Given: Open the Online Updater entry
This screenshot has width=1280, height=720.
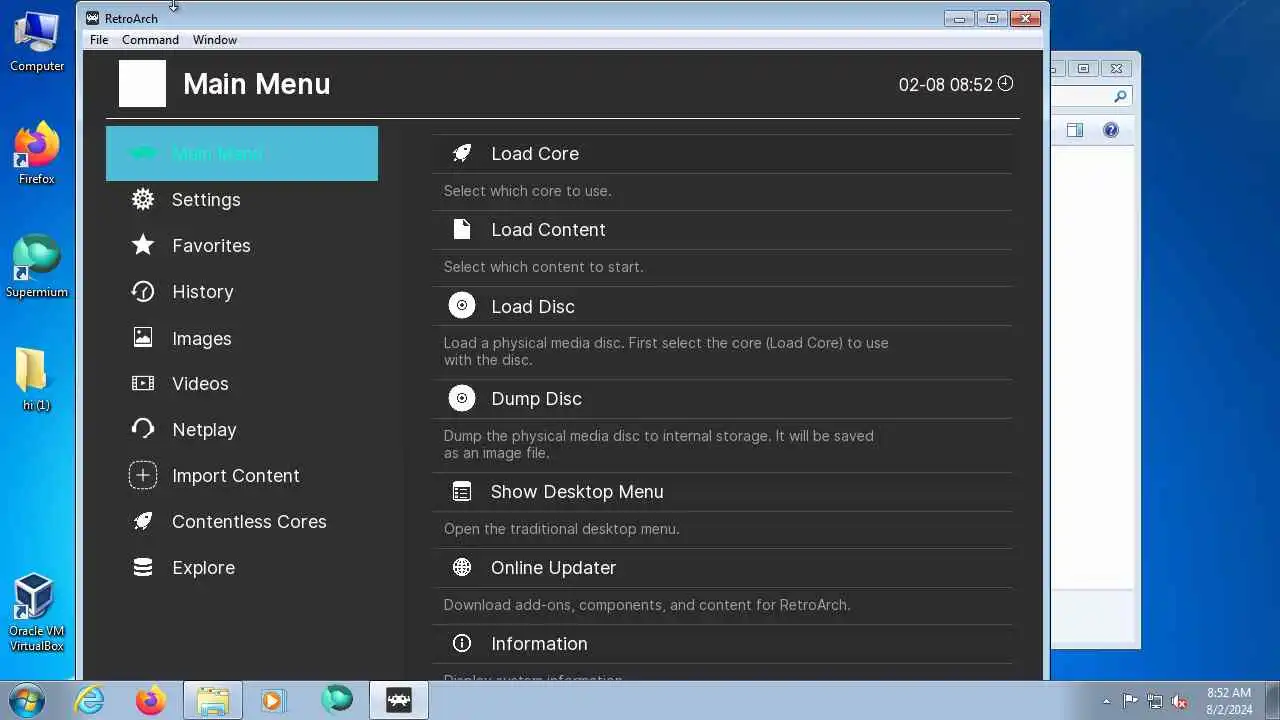Looking at the screenshot, I should pos(722,567).
